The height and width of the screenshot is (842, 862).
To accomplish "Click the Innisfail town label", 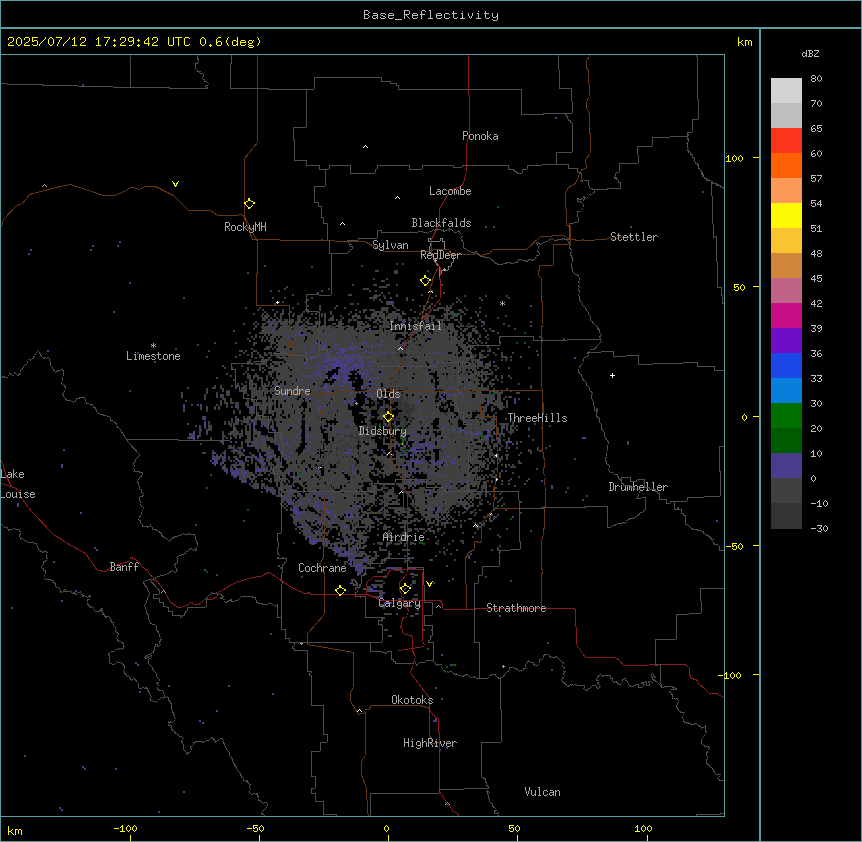I will click(415, 326).
